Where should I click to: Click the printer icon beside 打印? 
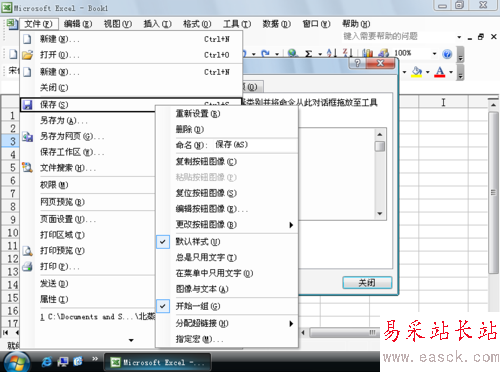[27, 266]
